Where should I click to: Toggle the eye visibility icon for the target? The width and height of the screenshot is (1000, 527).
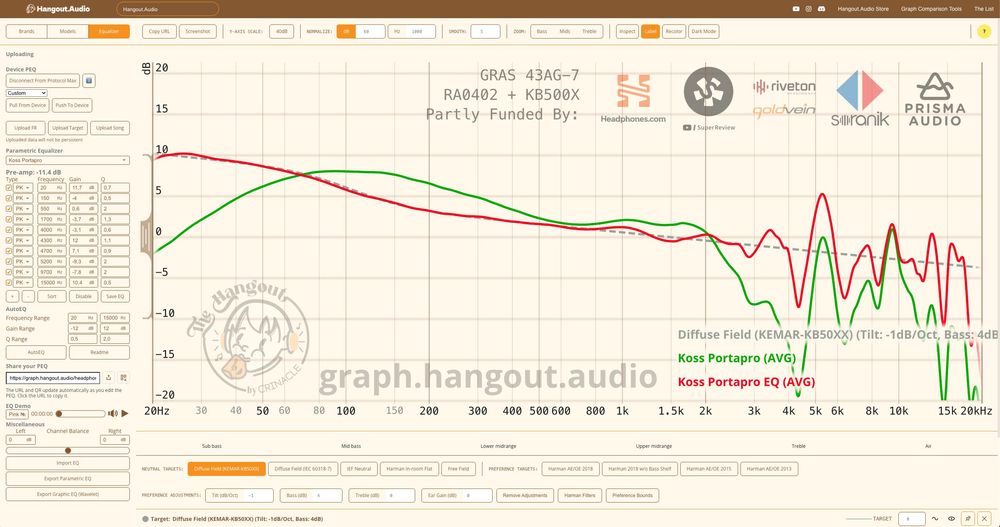[951, 519]
